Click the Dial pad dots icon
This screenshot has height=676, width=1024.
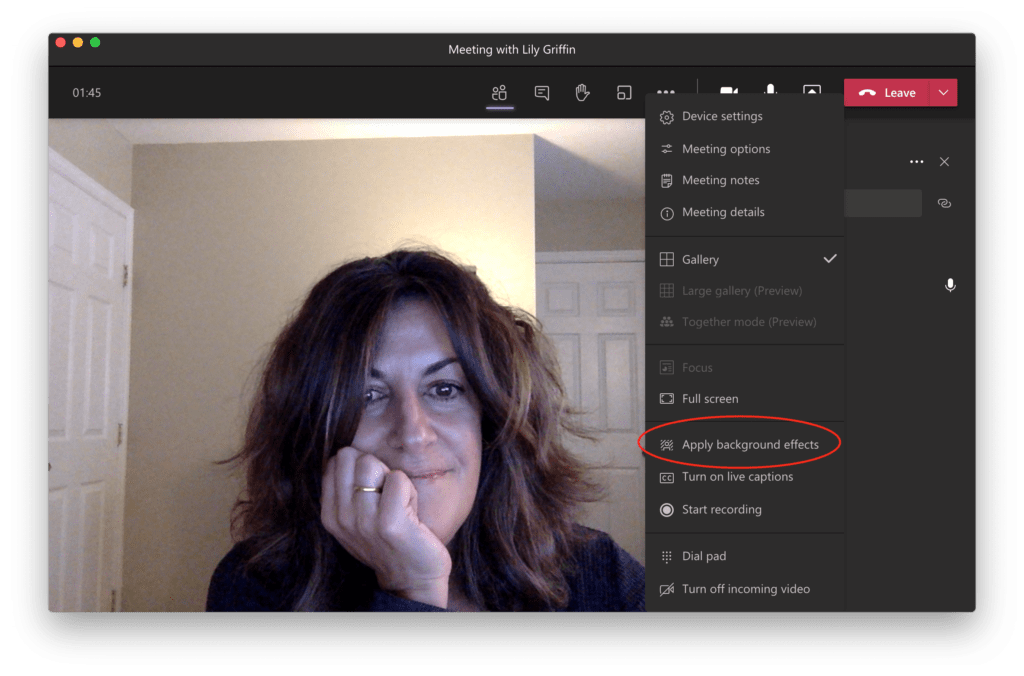666,556
